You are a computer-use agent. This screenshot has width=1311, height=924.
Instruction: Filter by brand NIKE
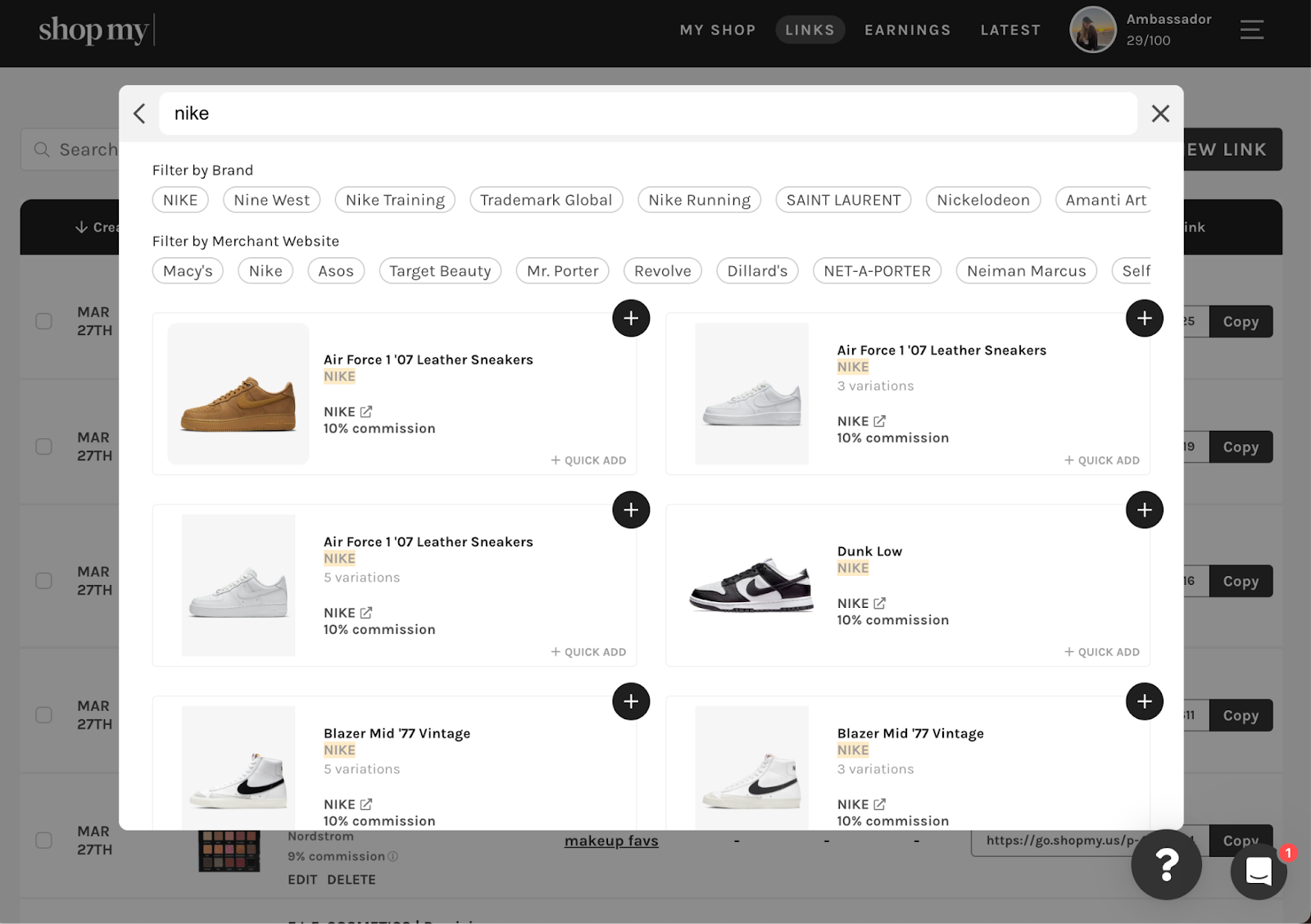click(x=180, y=200)
